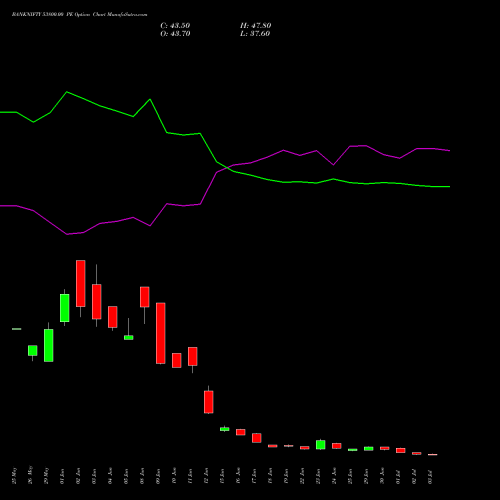This screenshot has height=500, width=500.
Task: Select the green candlestick above 23 Jun
Action: (x=321, y=445)
